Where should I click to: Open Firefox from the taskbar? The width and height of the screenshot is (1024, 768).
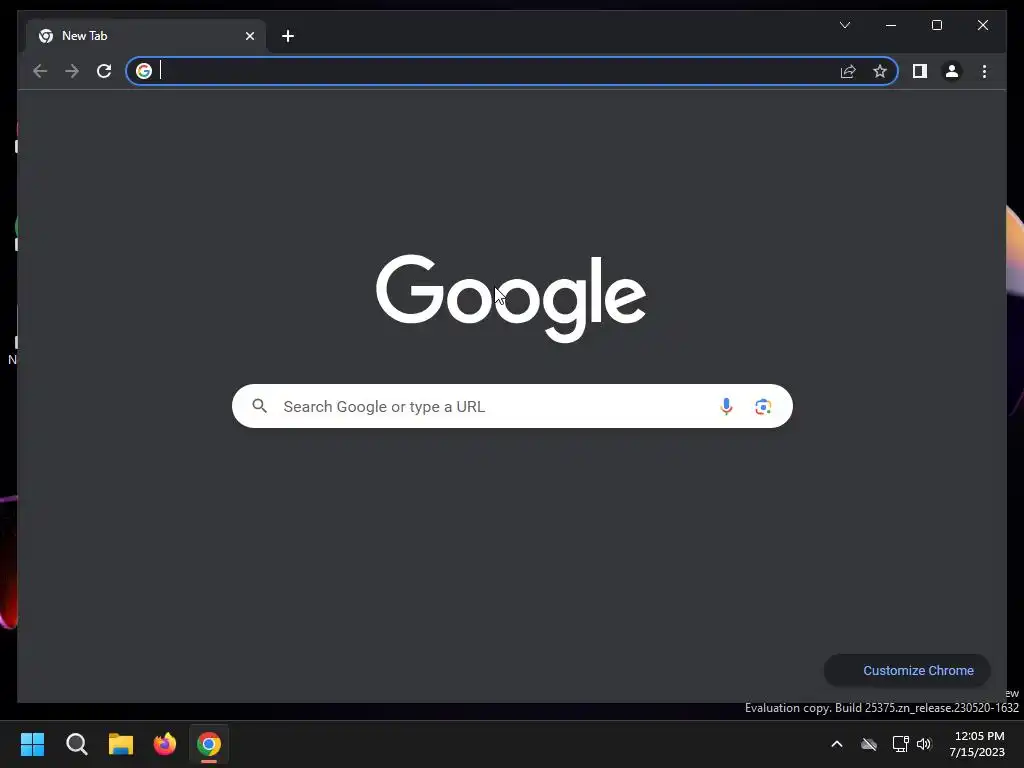[x=165, y=744]
